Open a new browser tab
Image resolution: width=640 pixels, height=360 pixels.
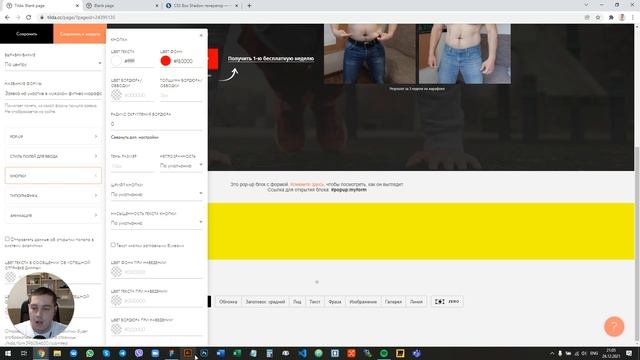coord(249,6)
